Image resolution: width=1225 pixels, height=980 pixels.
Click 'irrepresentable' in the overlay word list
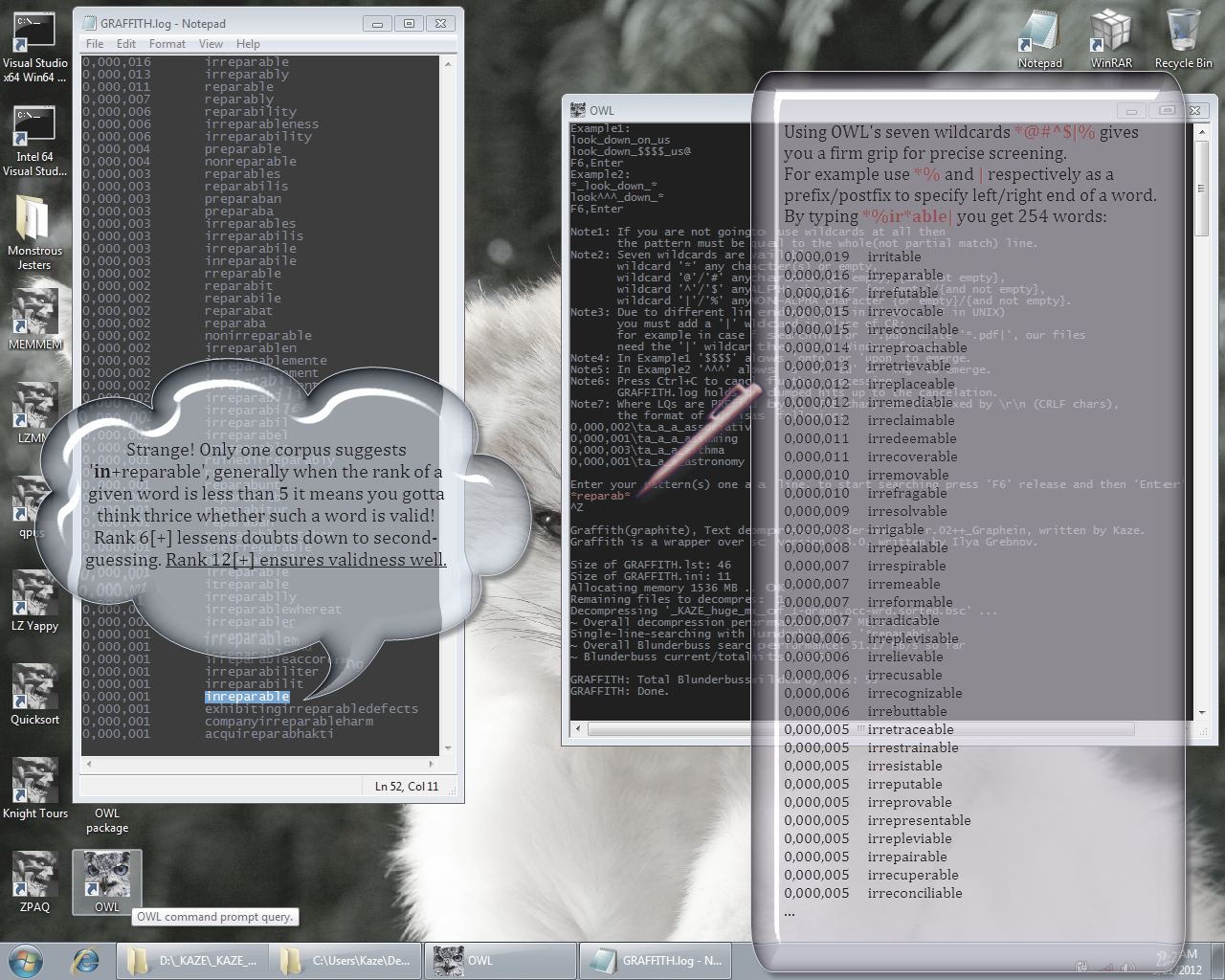pyautogui.click(x=919, y=820)
